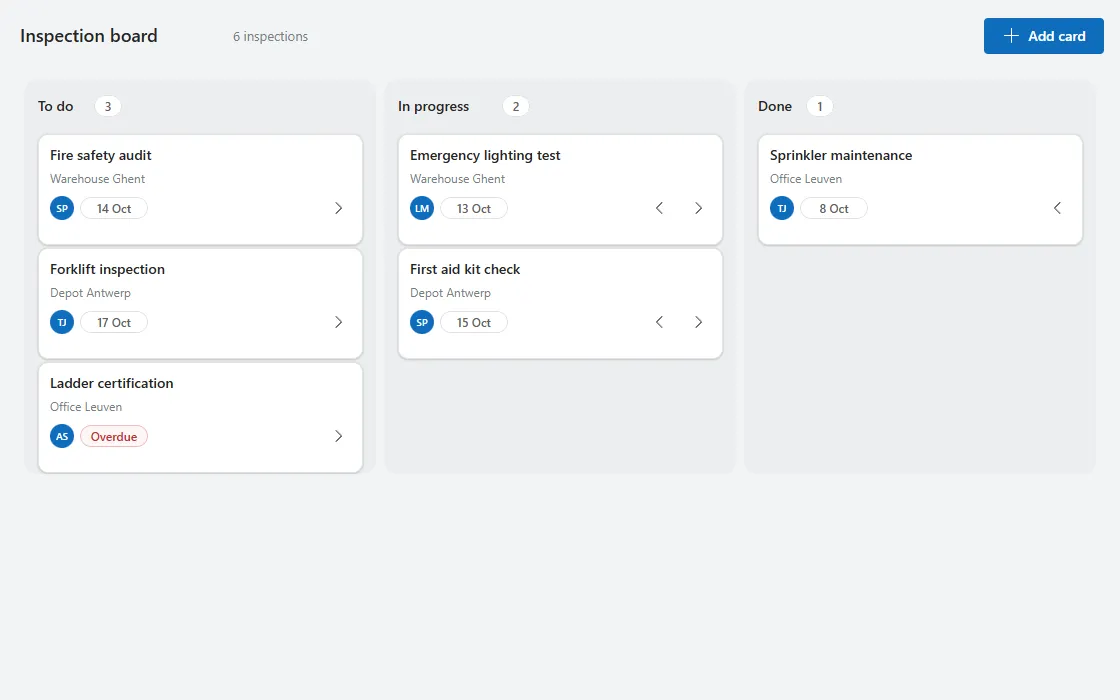Click the To do column heading
This screenshot has width=1120, height=700.
point(56,106)
